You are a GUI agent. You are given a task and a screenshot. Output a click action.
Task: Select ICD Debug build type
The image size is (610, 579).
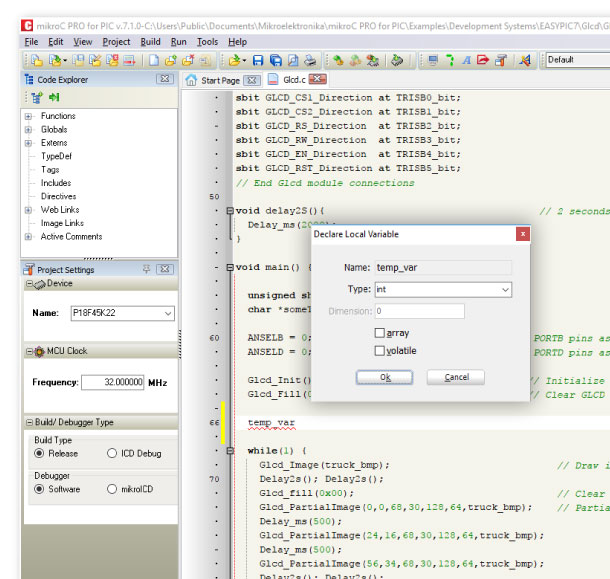point(112,453)
